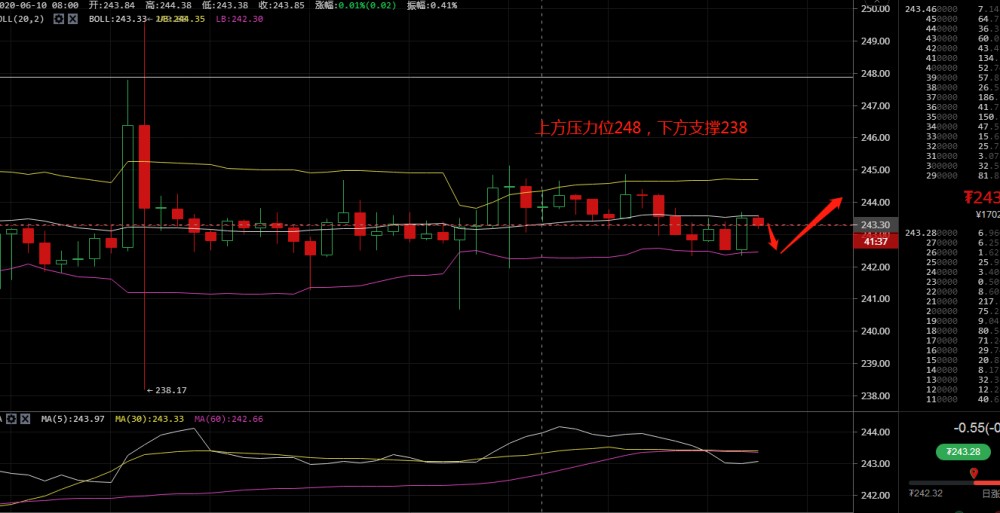
Task: Select the red 41:37 countdown label
Action: pyautogui.click(x=876, y=241)
